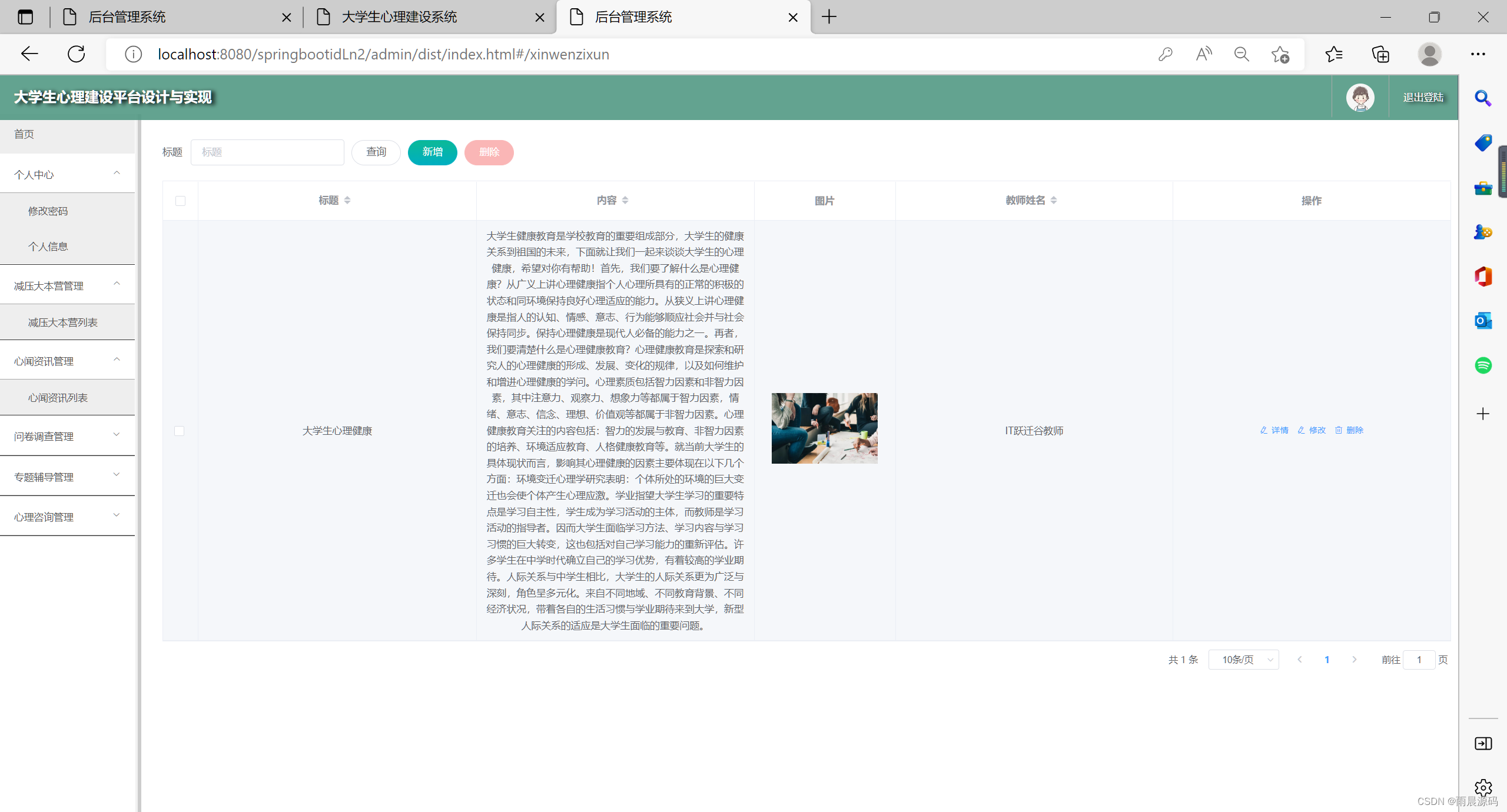Open sidebar Spotify icon
Image resolution: width=1507 pixels, height=812 pixels.
pyautogui.click(x=1483, y=365)
